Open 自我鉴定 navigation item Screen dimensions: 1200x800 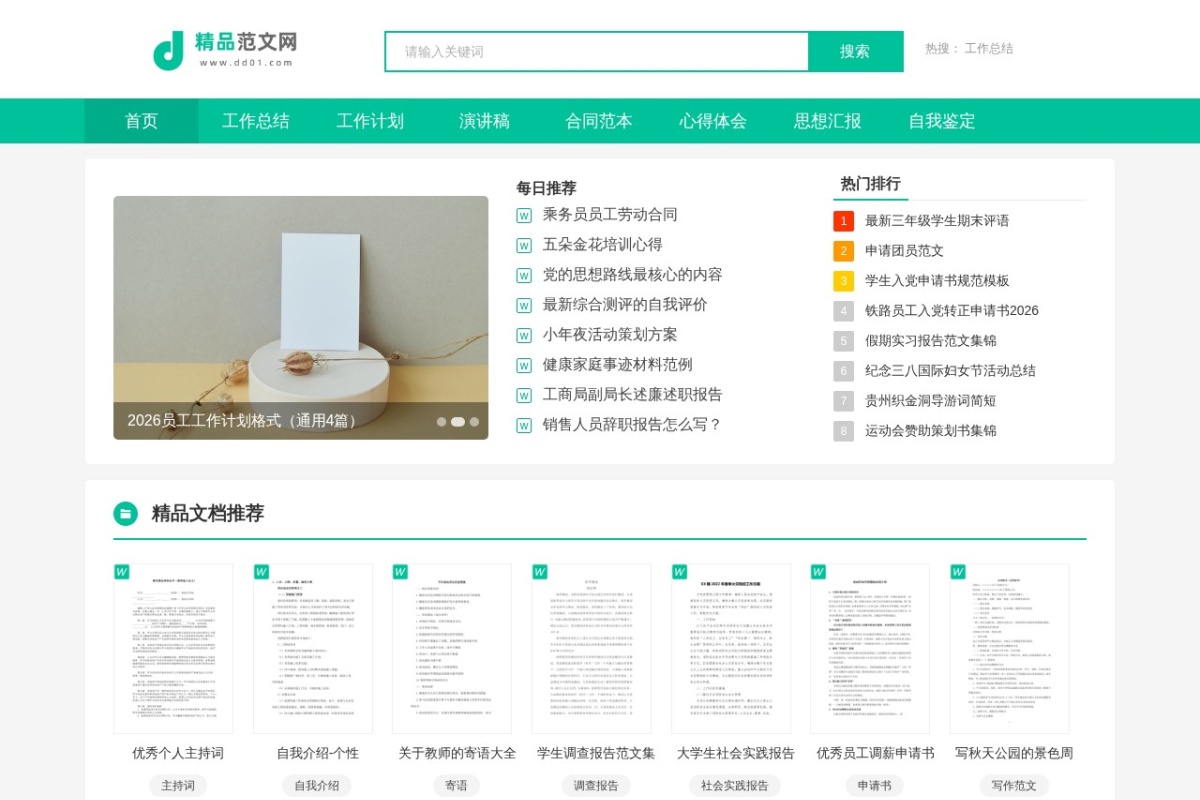tap(942, 121)
